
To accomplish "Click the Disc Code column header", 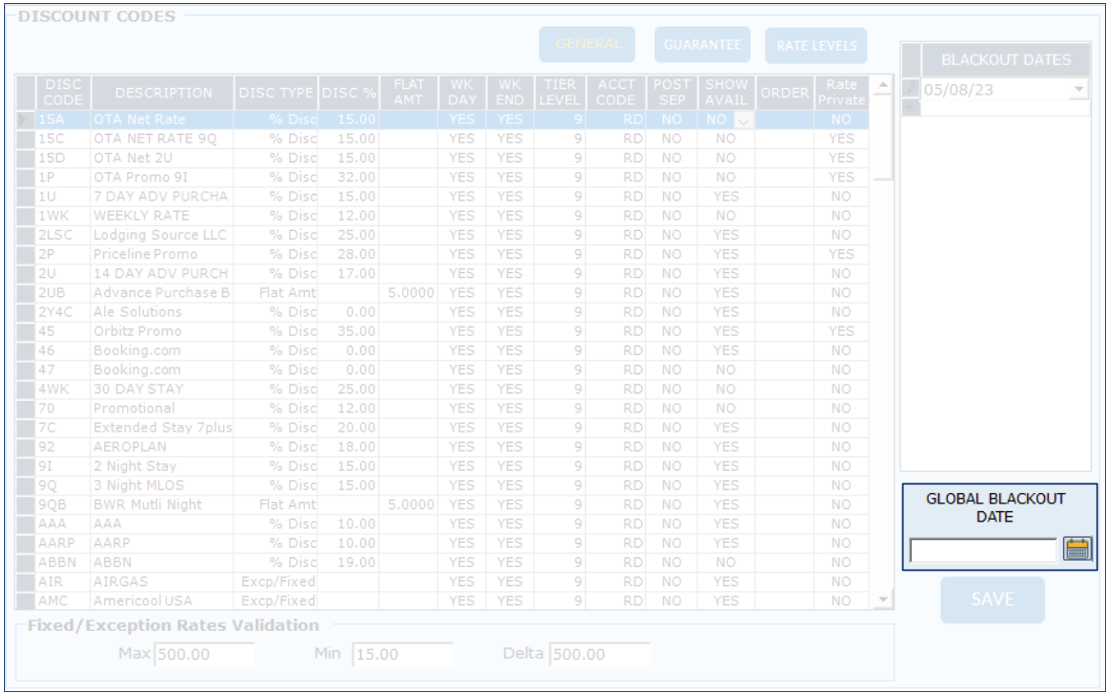I will (63, 93).
